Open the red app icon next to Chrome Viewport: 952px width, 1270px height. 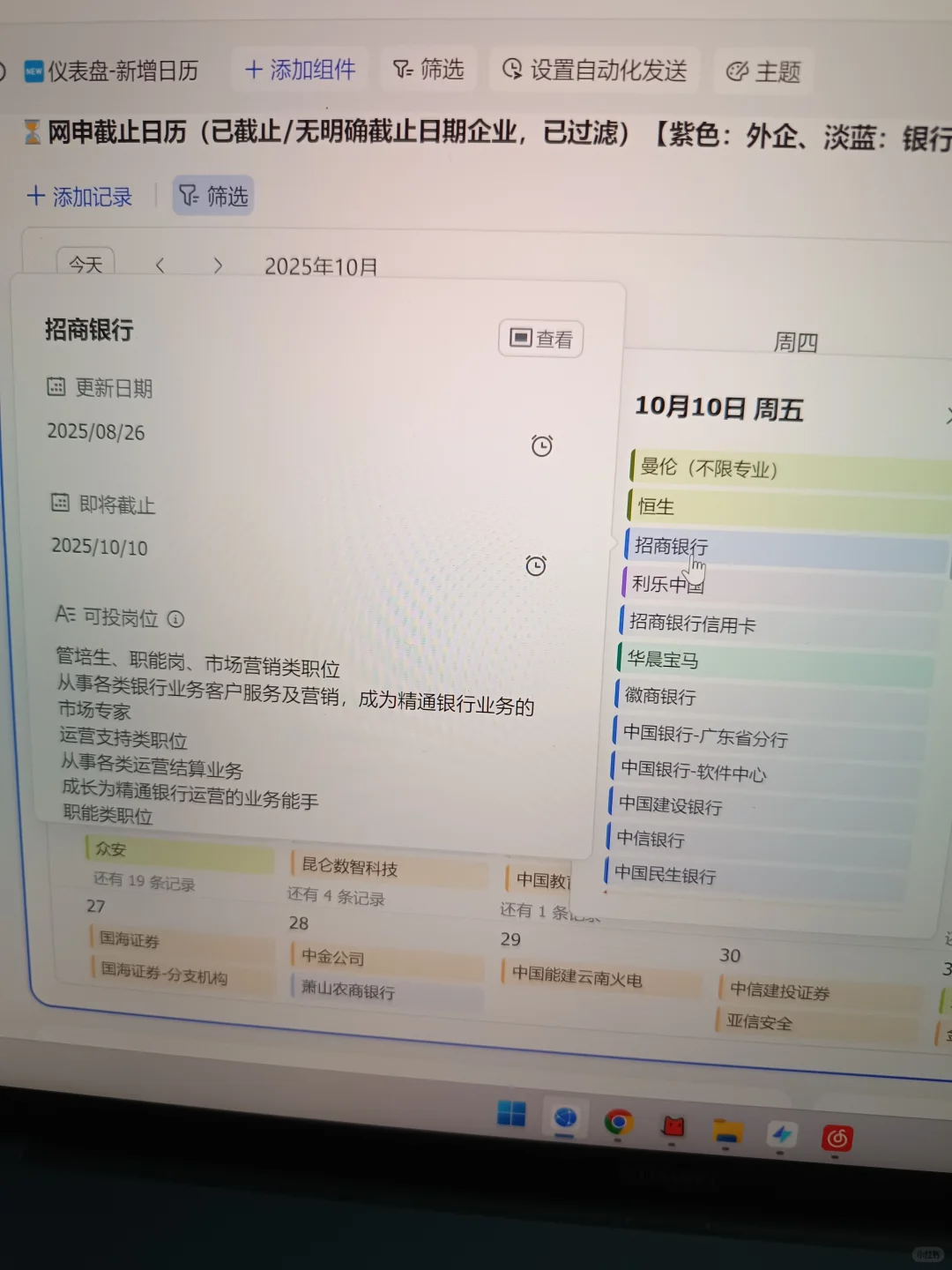click(673, 1126)
